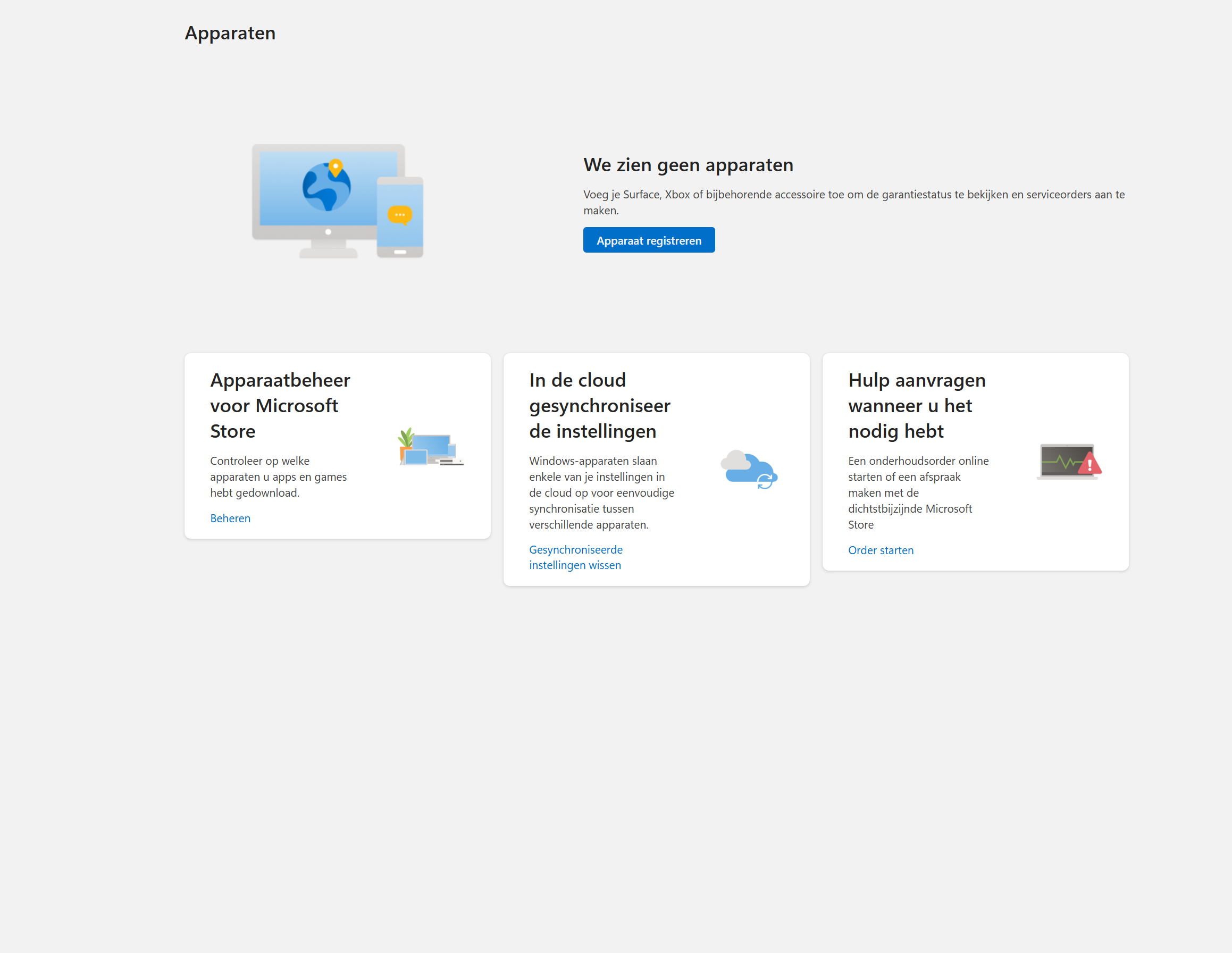
Task: Open the Beheren link
Action: click(230, 518)
